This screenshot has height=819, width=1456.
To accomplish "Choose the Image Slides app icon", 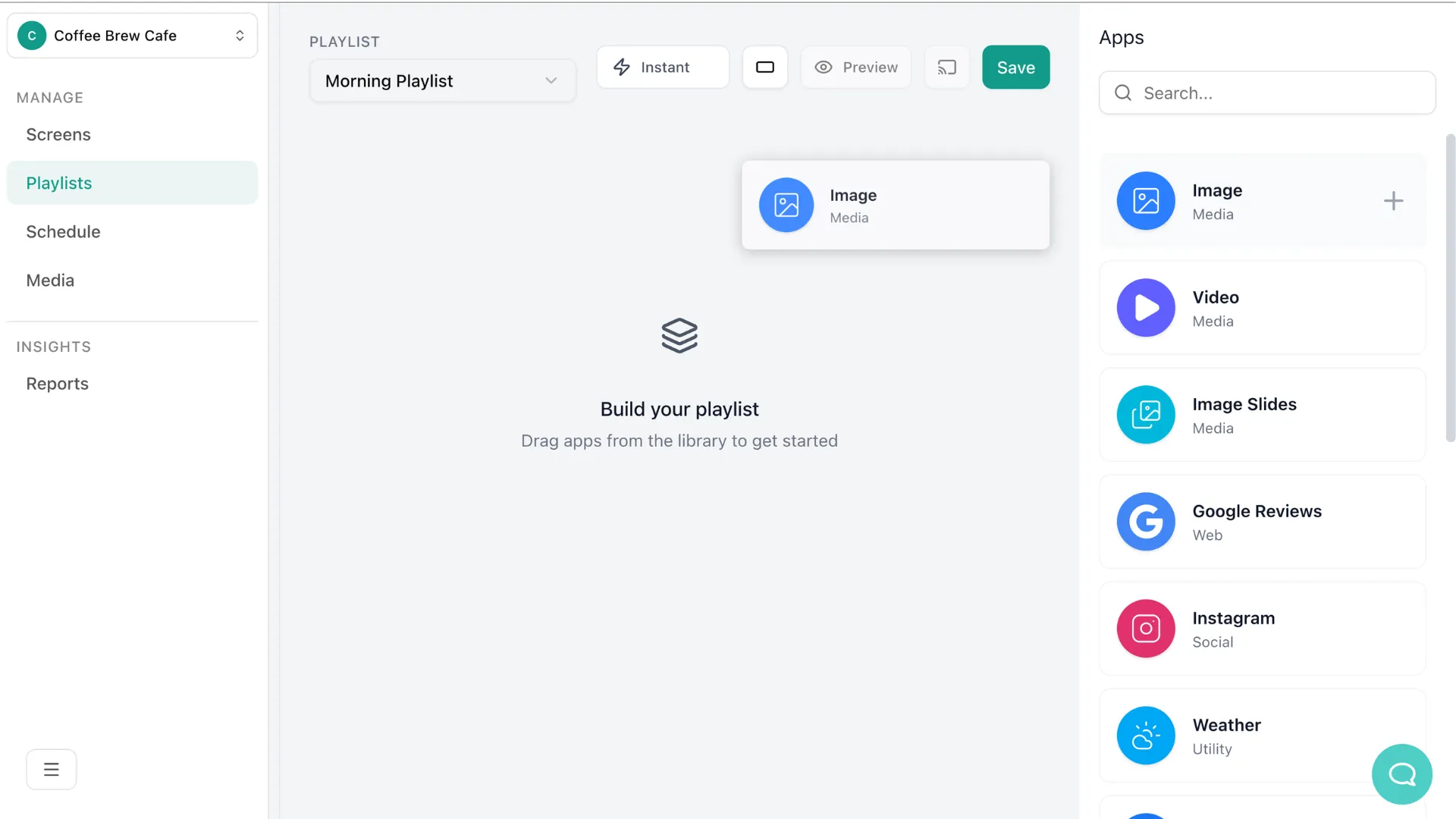I will click(1146, 415).
